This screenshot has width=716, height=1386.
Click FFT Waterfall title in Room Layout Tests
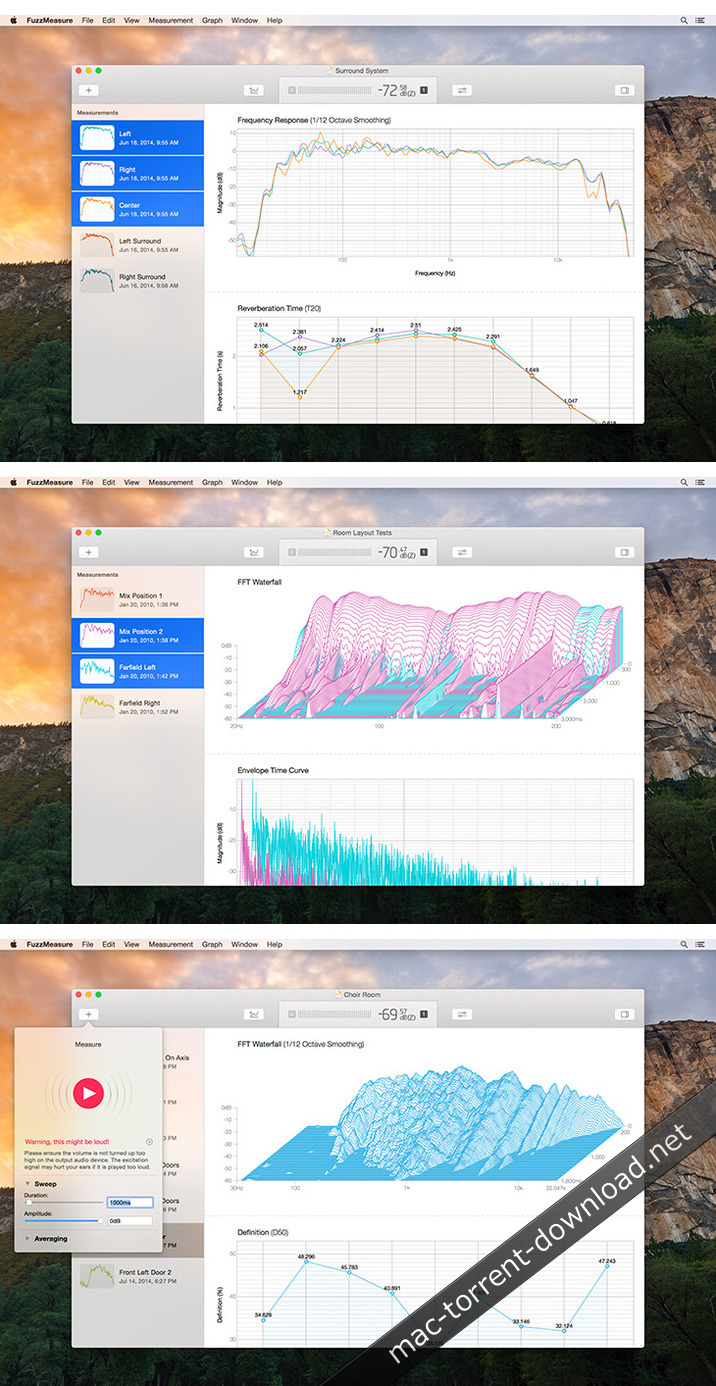(260, 581)
